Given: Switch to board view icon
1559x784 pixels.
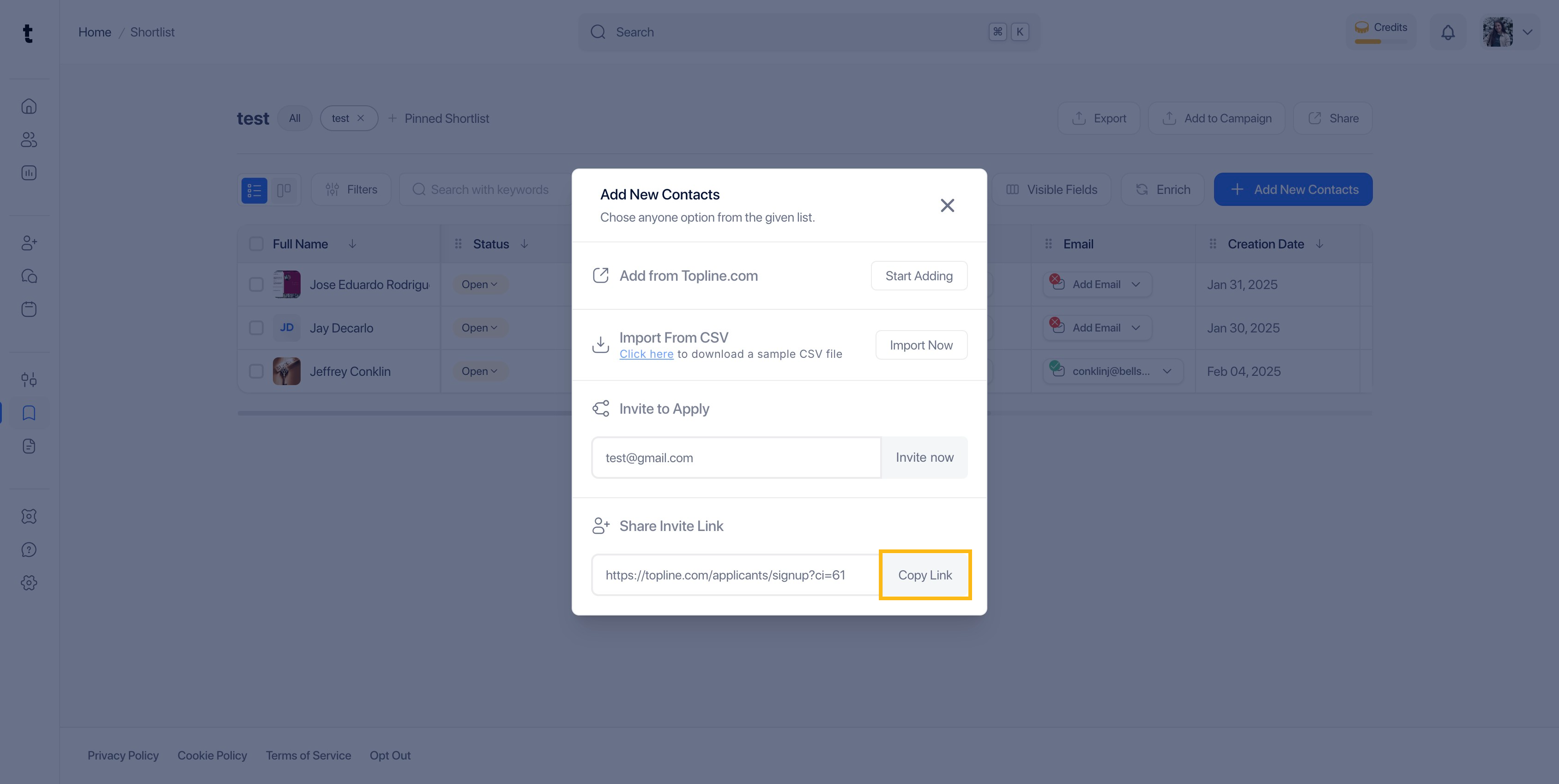Looking at the screenshot, I should 283,190.
